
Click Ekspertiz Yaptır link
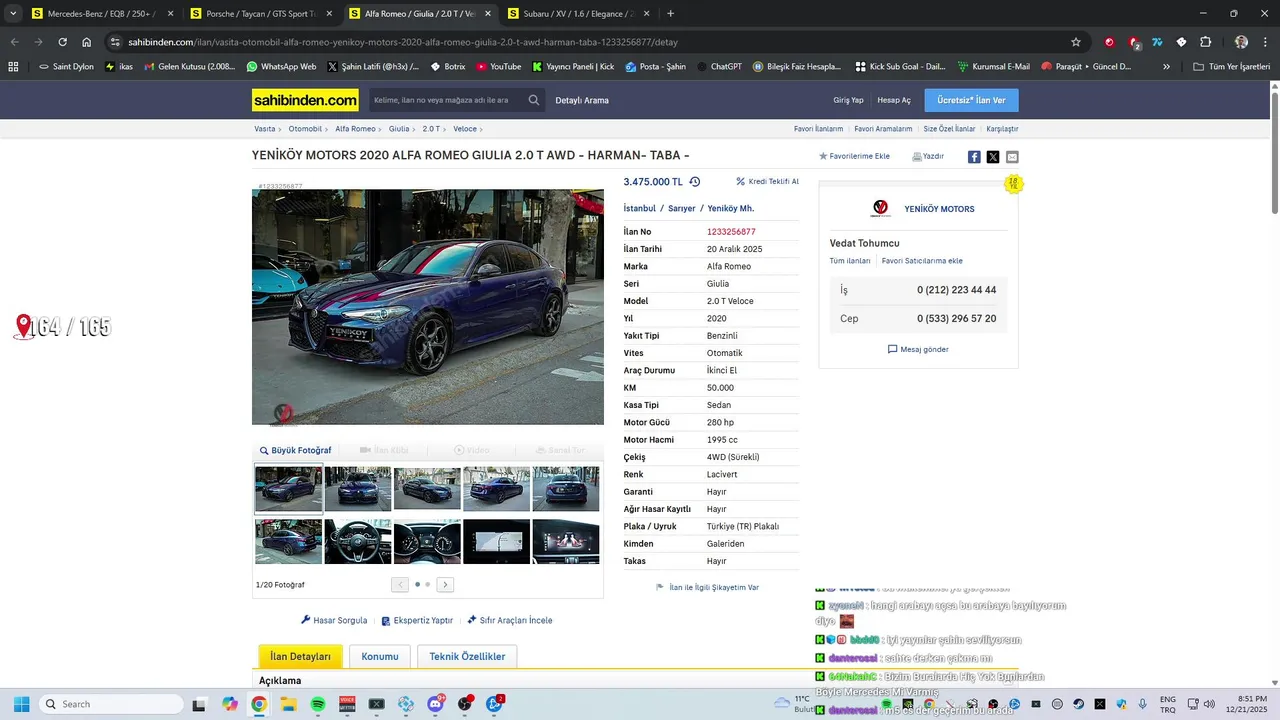417,620
